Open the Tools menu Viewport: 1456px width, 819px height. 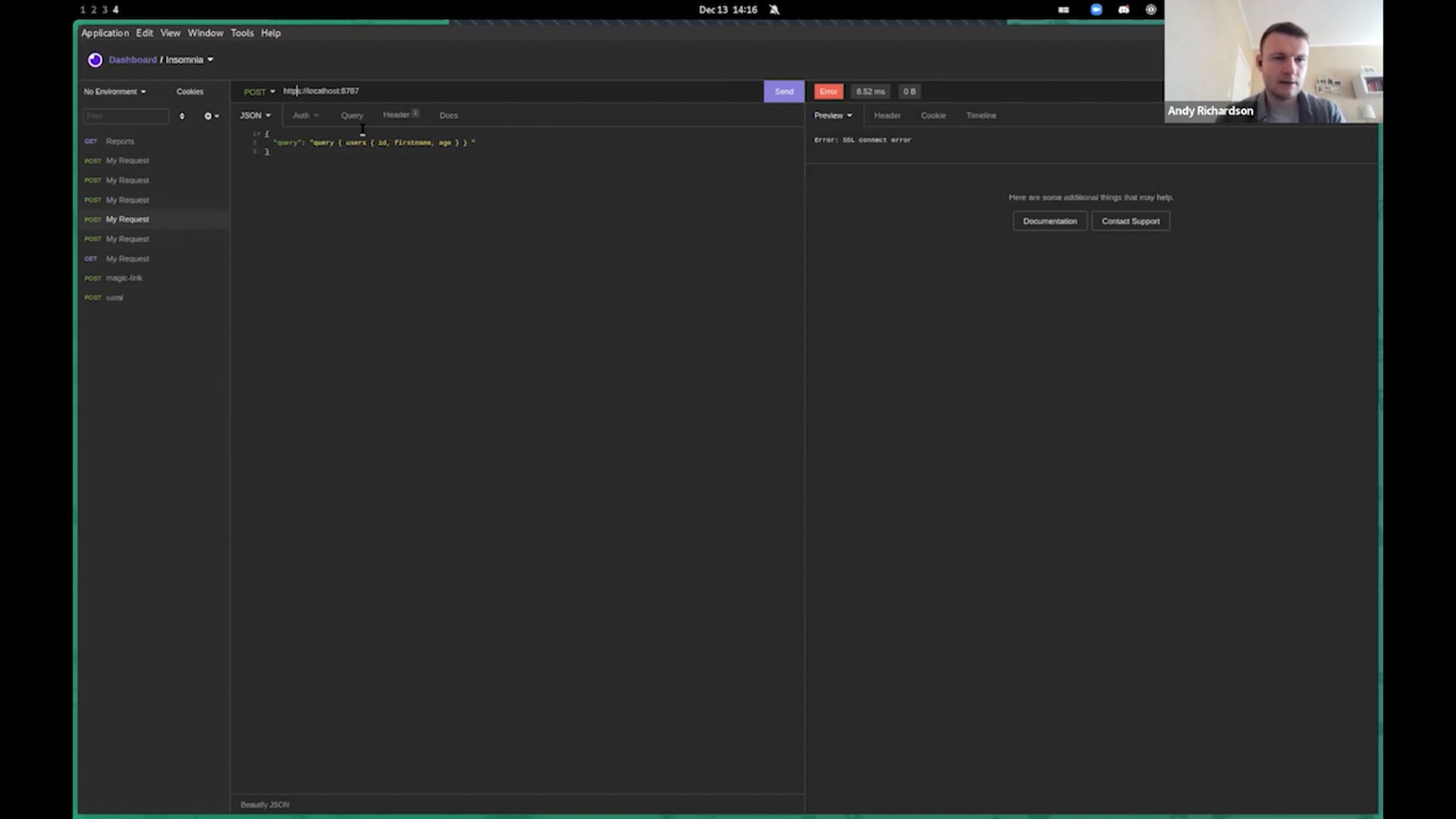click(x=242, y=33)
